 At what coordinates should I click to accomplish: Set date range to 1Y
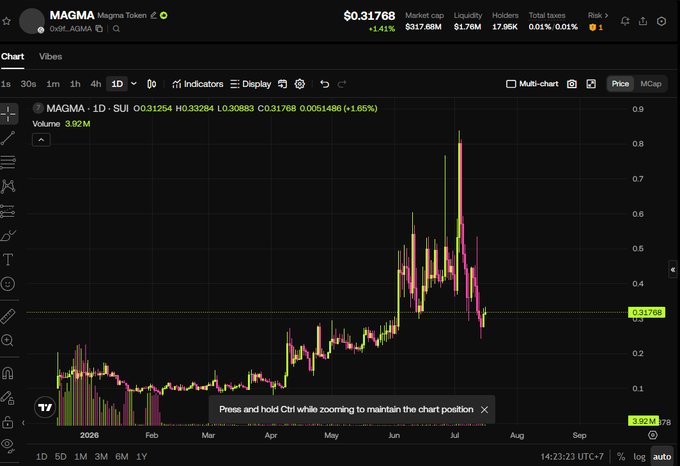141,456
